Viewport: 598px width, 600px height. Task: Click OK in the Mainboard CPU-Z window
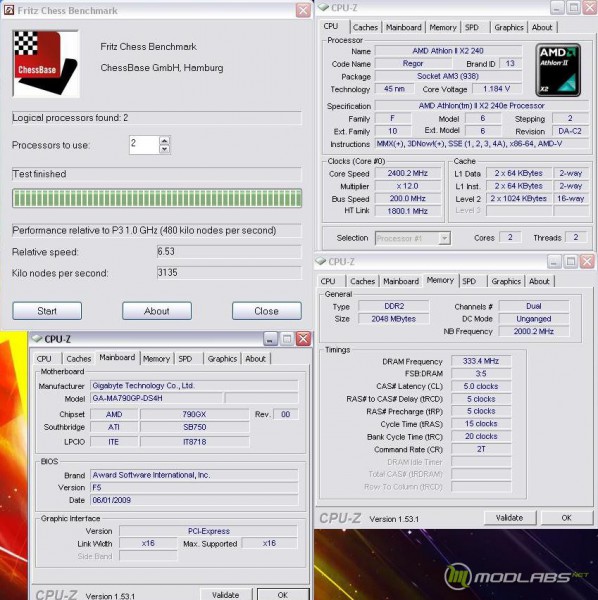click(283, 594)
